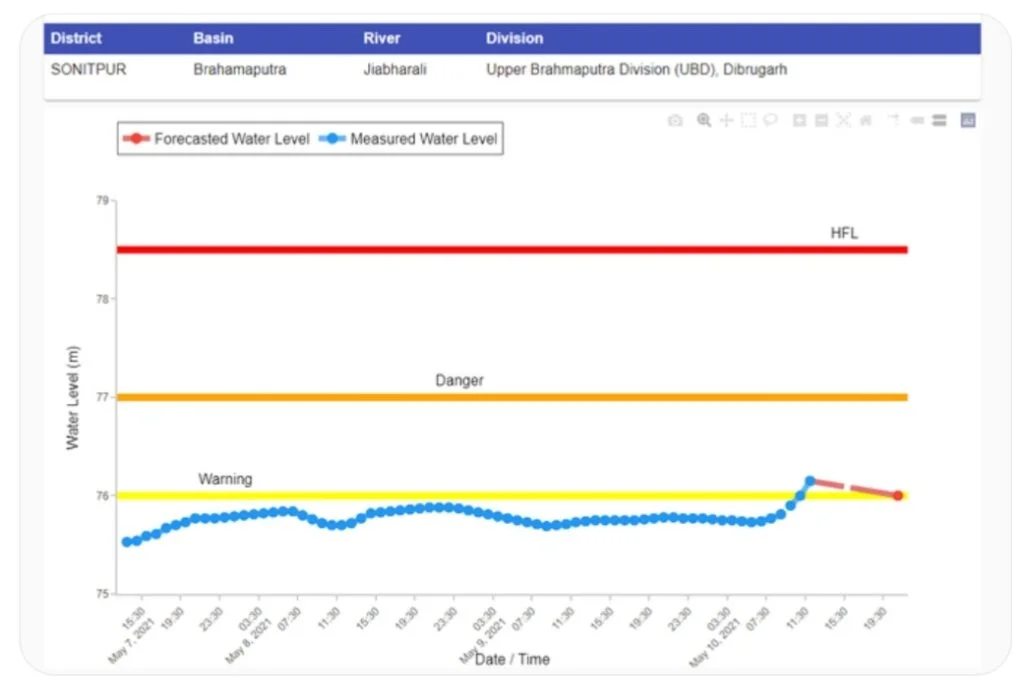Click the Division column header
Screen dimensions: 1024x696
click(514, 38)
